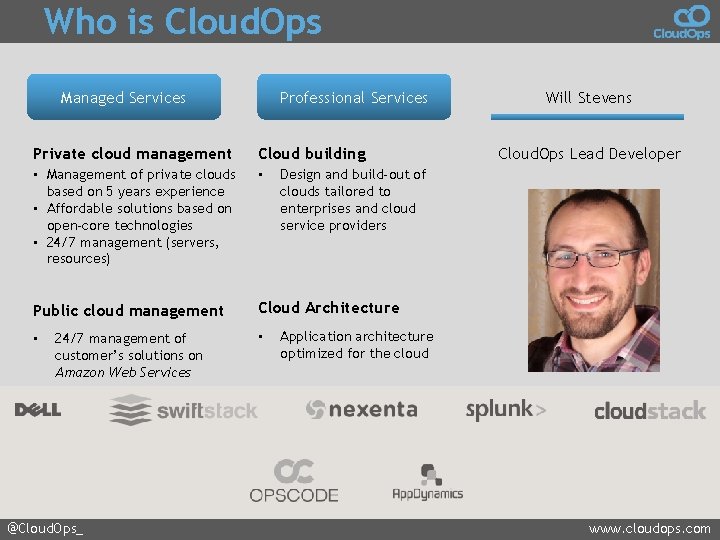The width and height of the screenshot is (720, 540).
Task: Click the Nexenta logo
Action: [x=361, y=409]
